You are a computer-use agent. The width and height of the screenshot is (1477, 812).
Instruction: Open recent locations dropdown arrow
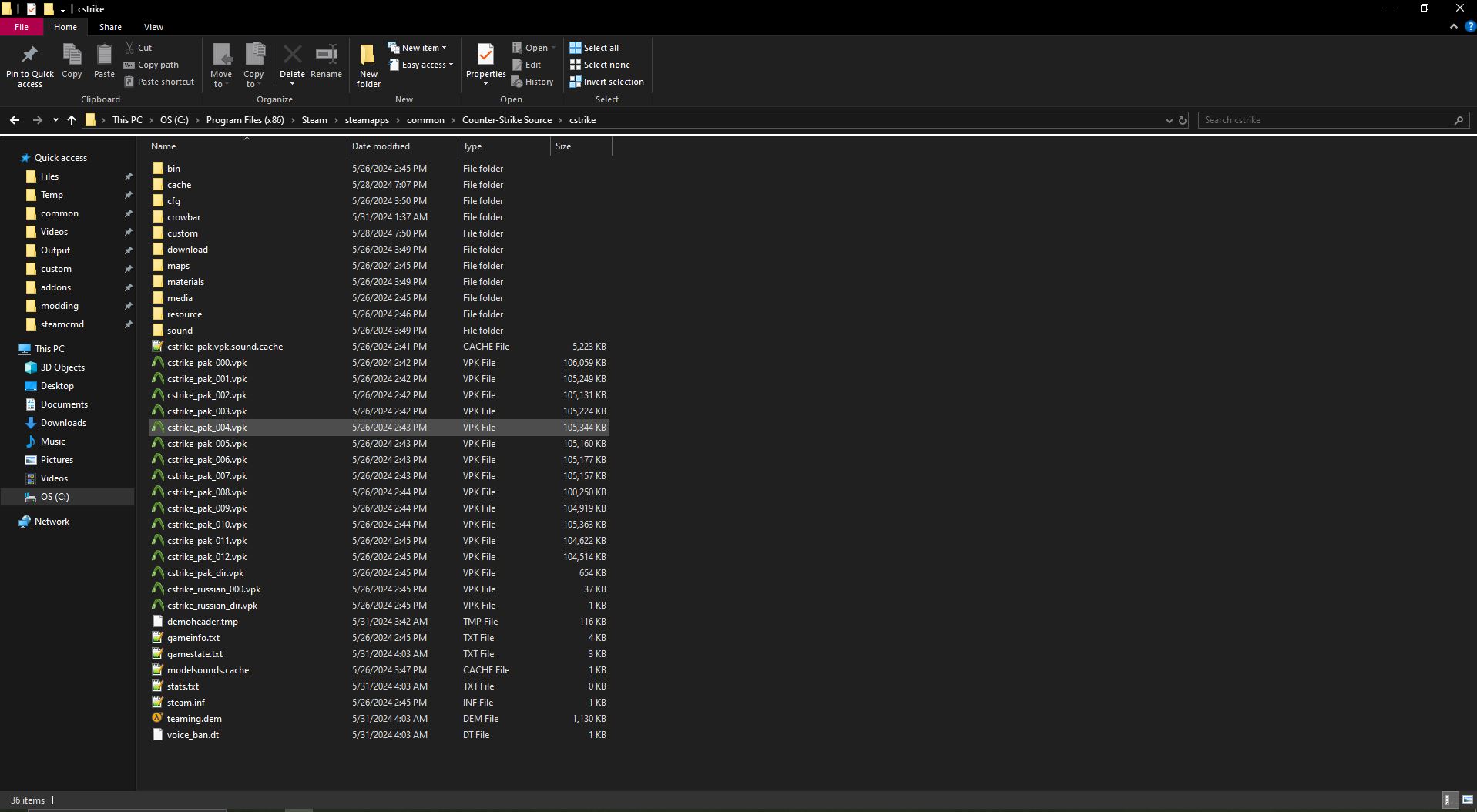(x=55, y=120)
